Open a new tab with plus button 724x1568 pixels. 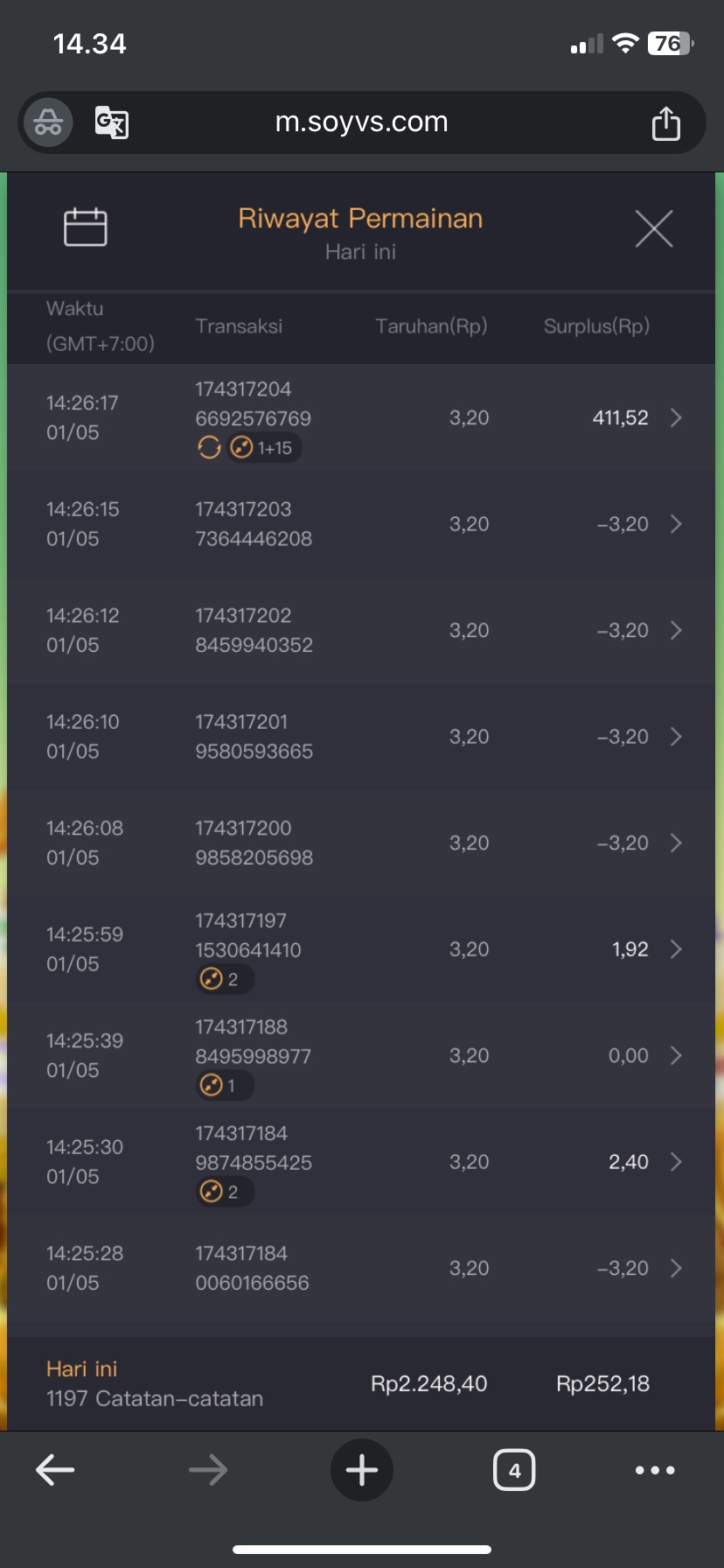click(361, 1470)
